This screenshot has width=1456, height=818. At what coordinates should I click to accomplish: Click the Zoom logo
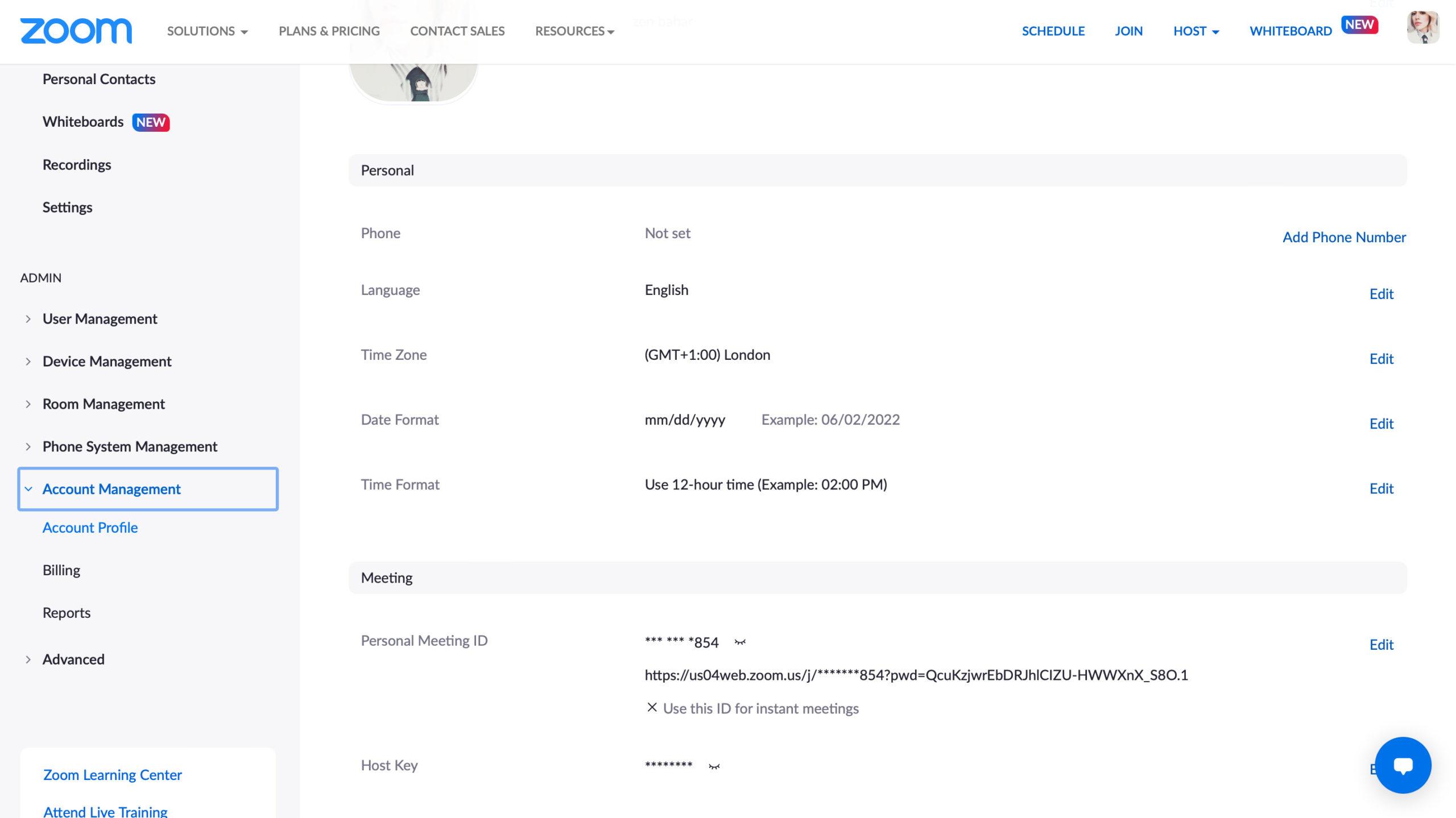point(76,31)
